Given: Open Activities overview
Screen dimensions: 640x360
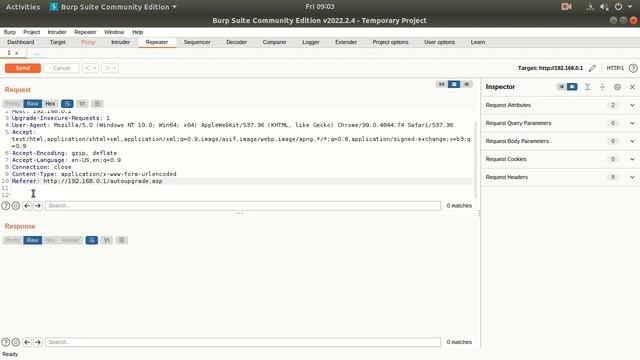Looking at the screenshot, I should tap(23, 7).
